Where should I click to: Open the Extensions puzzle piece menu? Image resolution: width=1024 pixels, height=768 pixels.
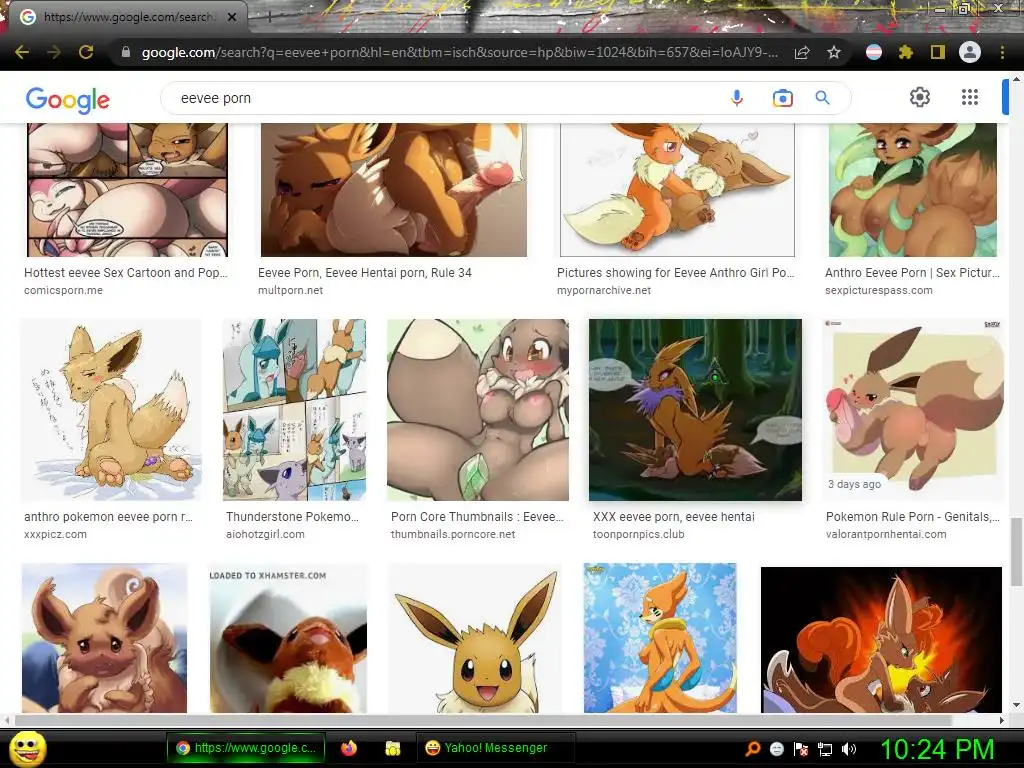[x=905, y=52]
